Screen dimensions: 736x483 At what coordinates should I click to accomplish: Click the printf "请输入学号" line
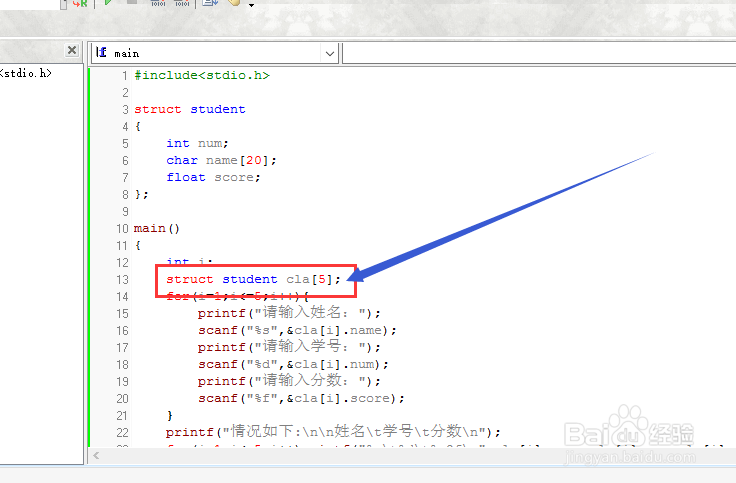coord(289,347)
